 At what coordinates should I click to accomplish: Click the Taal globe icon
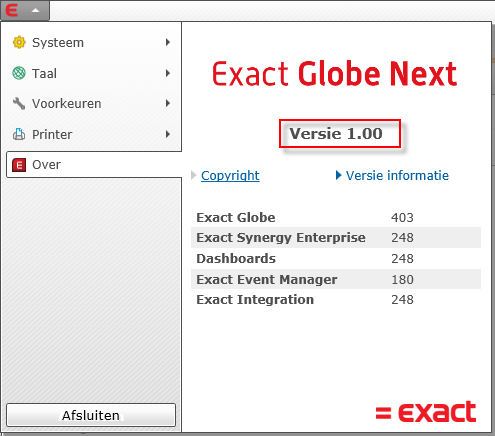pos(19,73)
